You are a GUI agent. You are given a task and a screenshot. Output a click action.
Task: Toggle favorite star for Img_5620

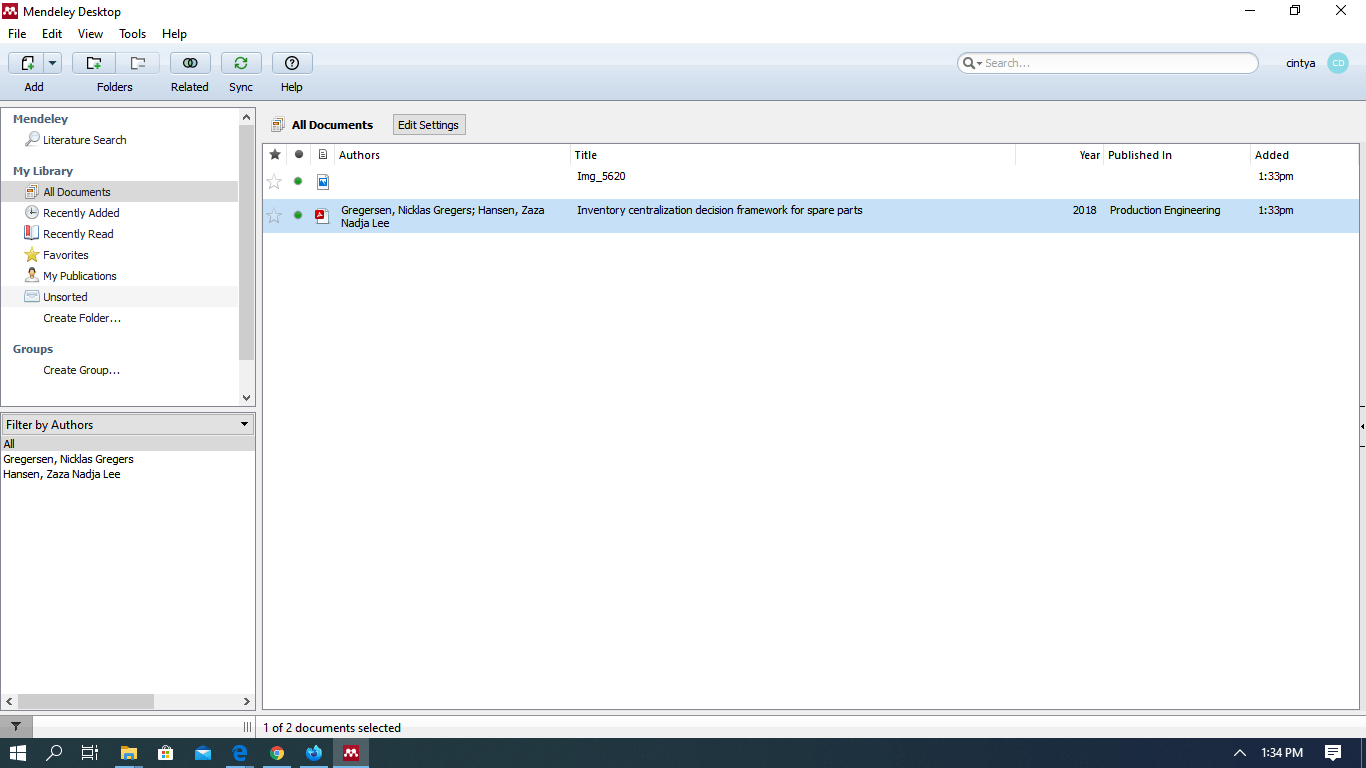pyautogui.click(x=274, y=182)
